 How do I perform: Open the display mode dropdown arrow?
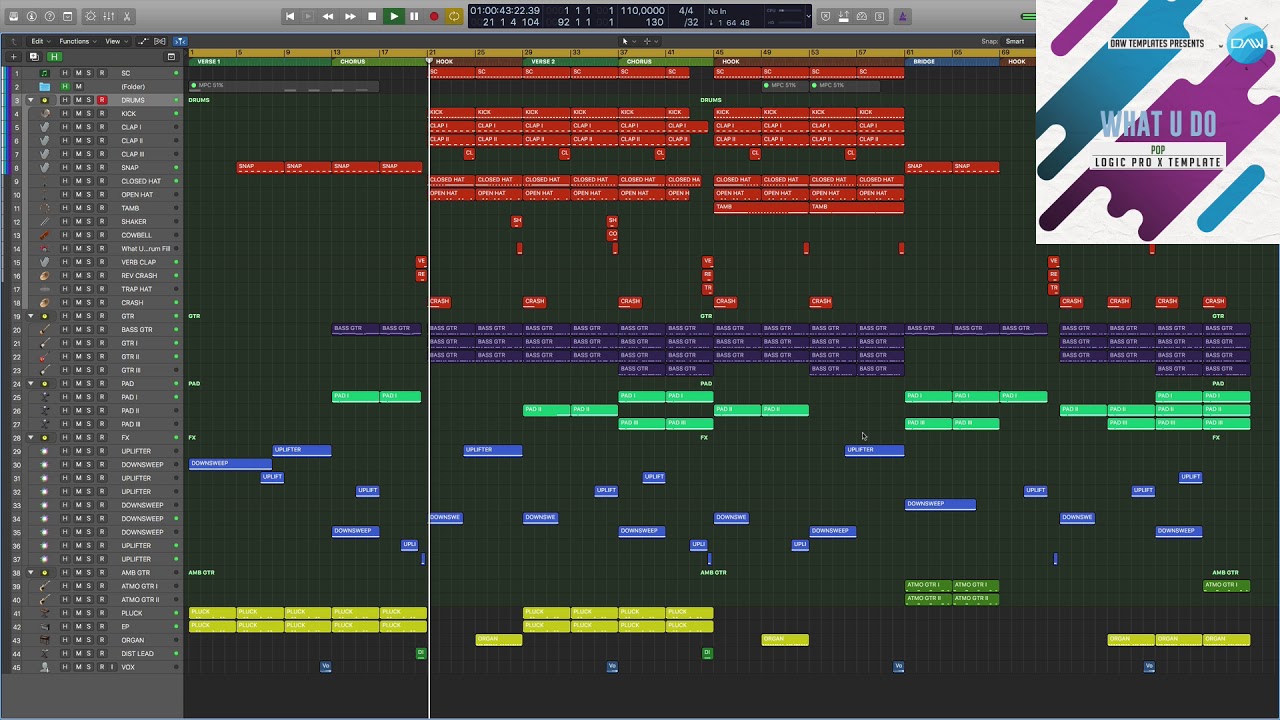(808, 16)
